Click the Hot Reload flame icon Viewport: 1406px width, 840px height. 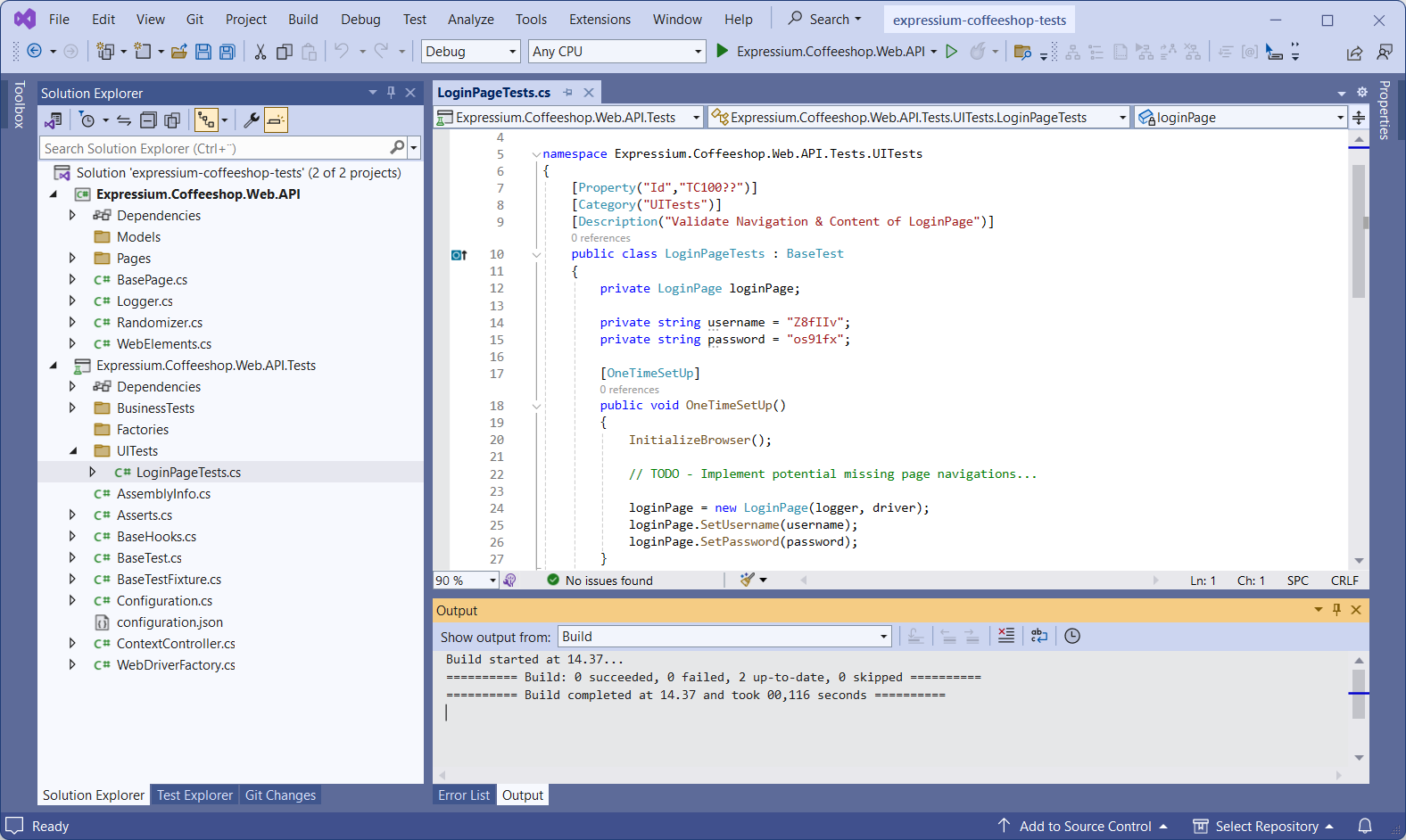pyautogui.click(x=979, y=52)
